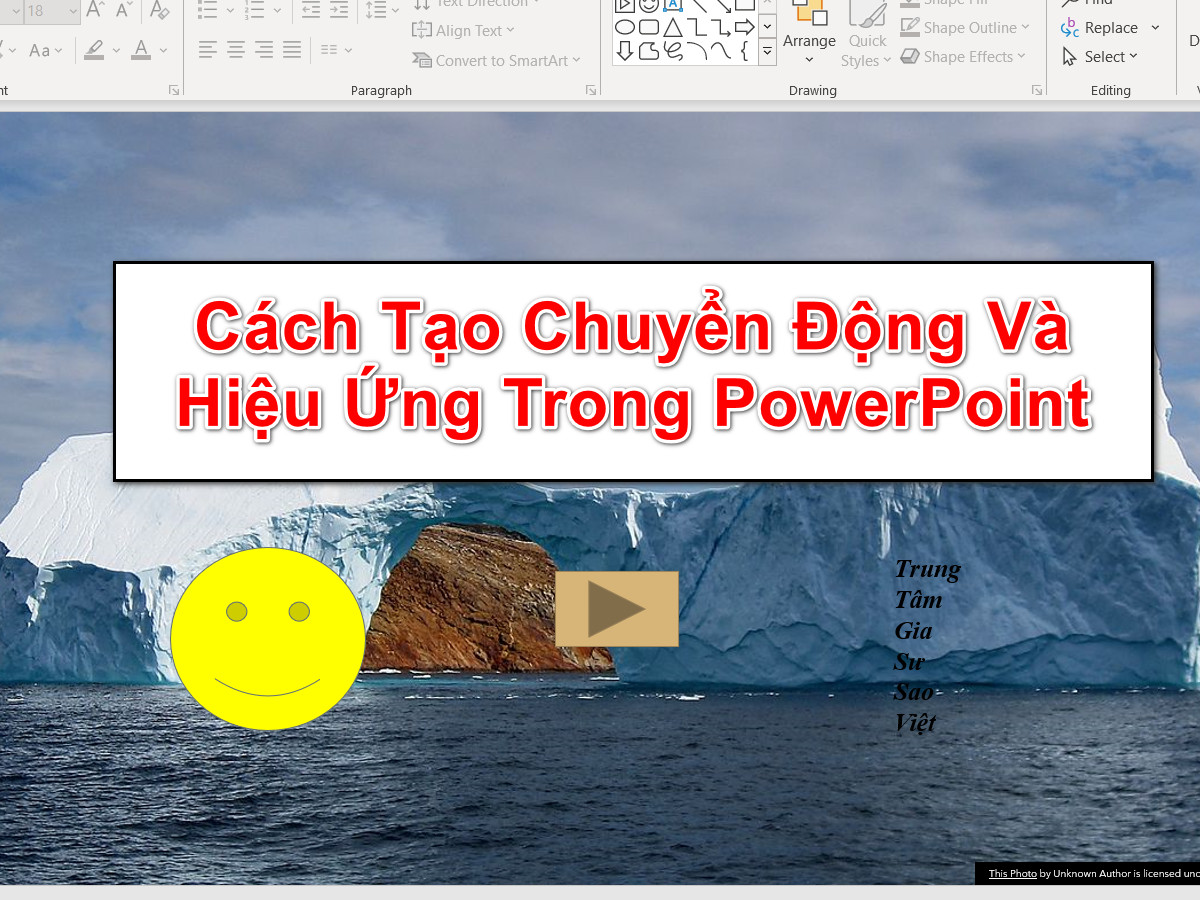Select the Arc shape
Screen dimensions: 1200x900
click(x=696, y=51)
